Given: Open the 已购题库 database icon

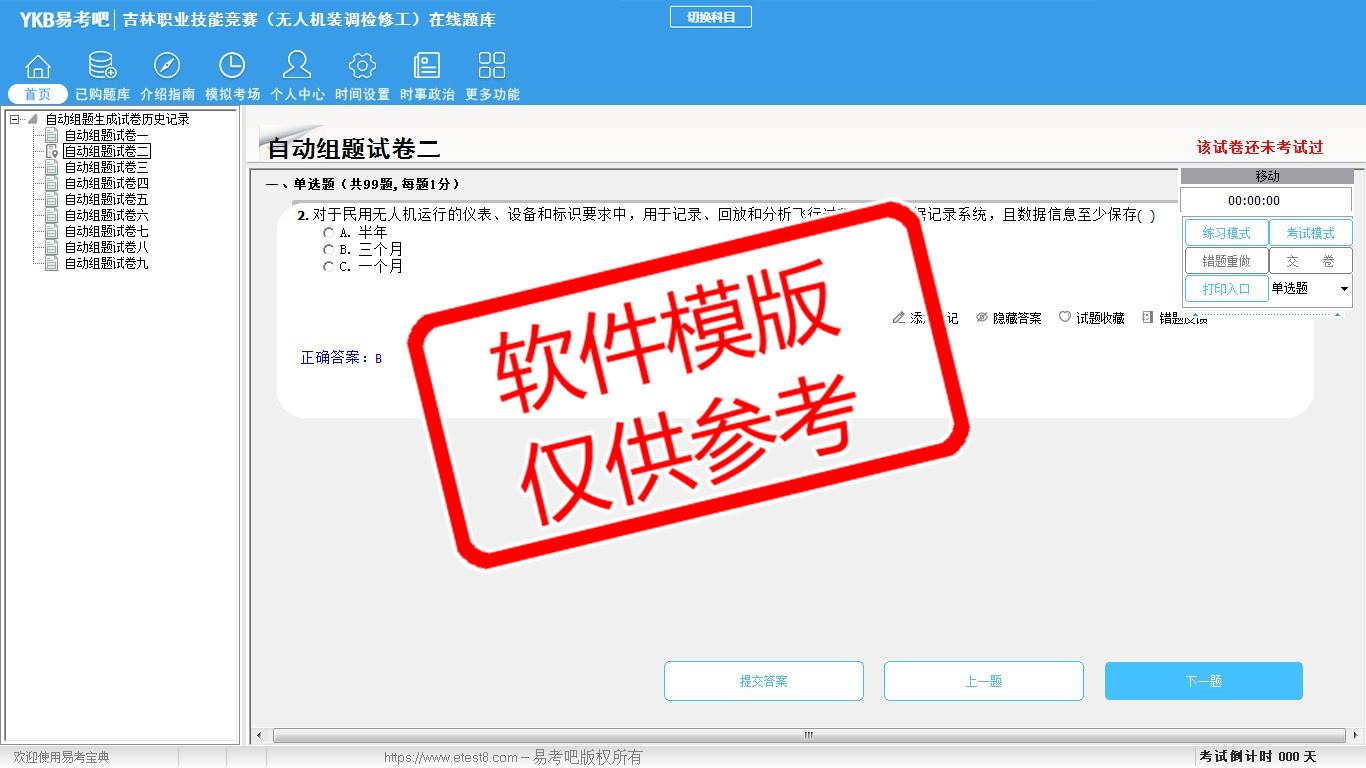Looking at the screenshot, I should (102, 66).
